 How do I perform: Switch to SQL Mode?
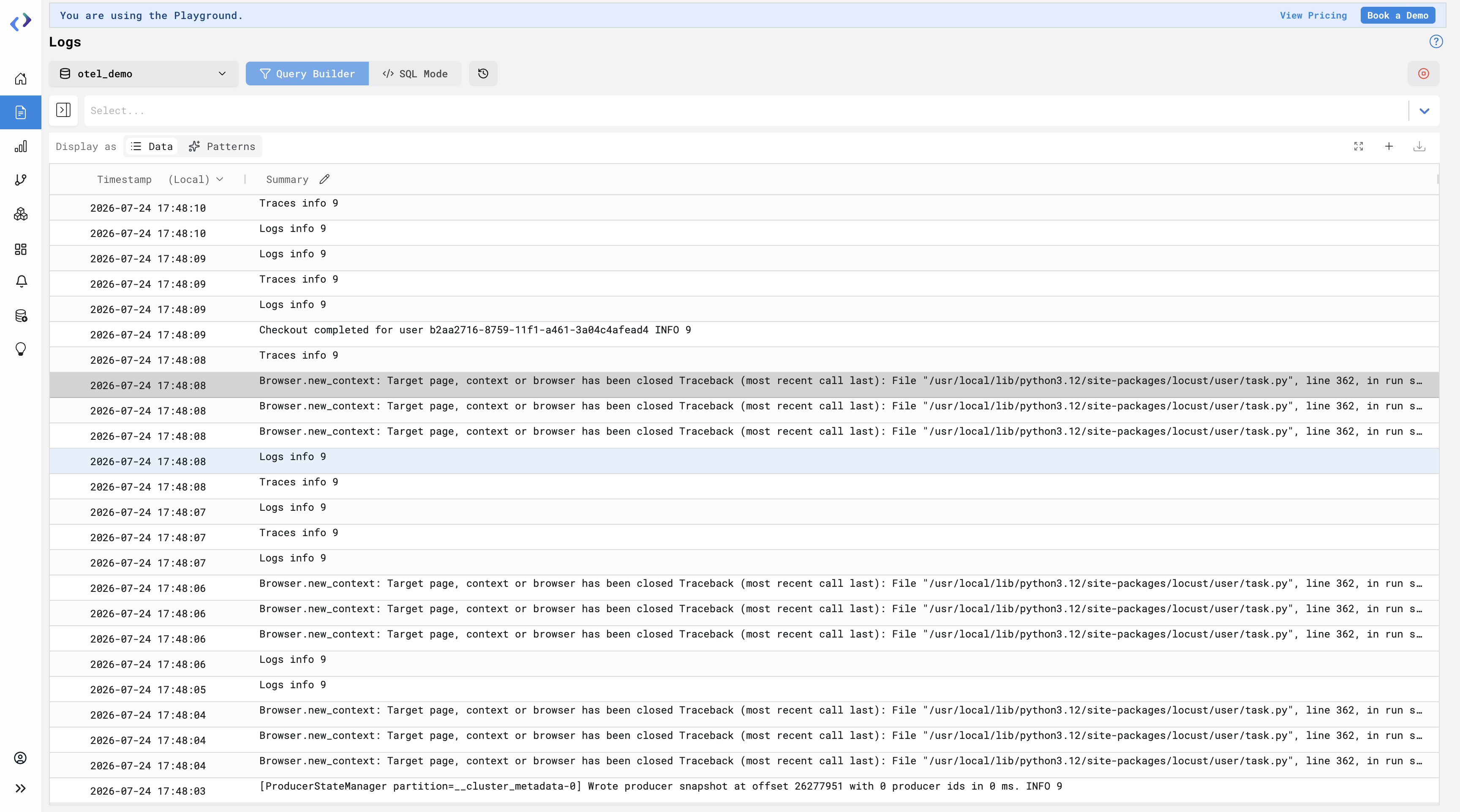point(415,74)
